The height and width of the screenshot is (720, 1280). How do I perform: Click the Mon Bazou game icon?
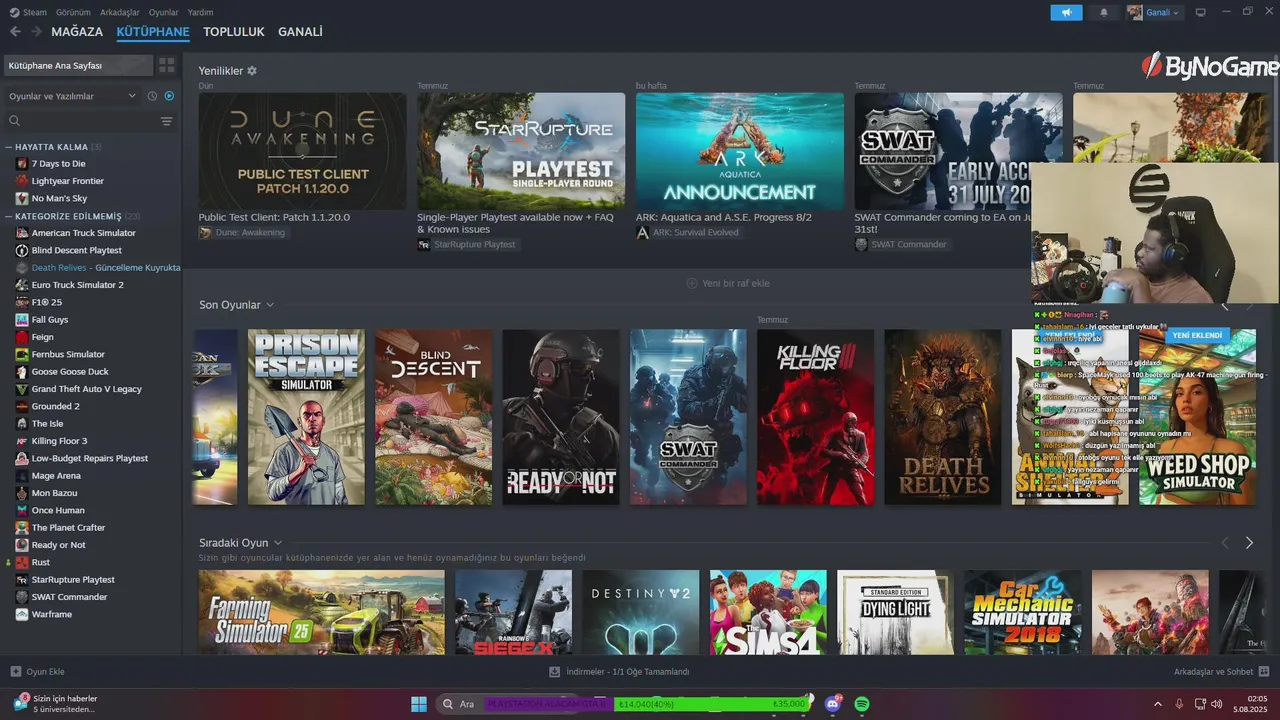(22, 493)
